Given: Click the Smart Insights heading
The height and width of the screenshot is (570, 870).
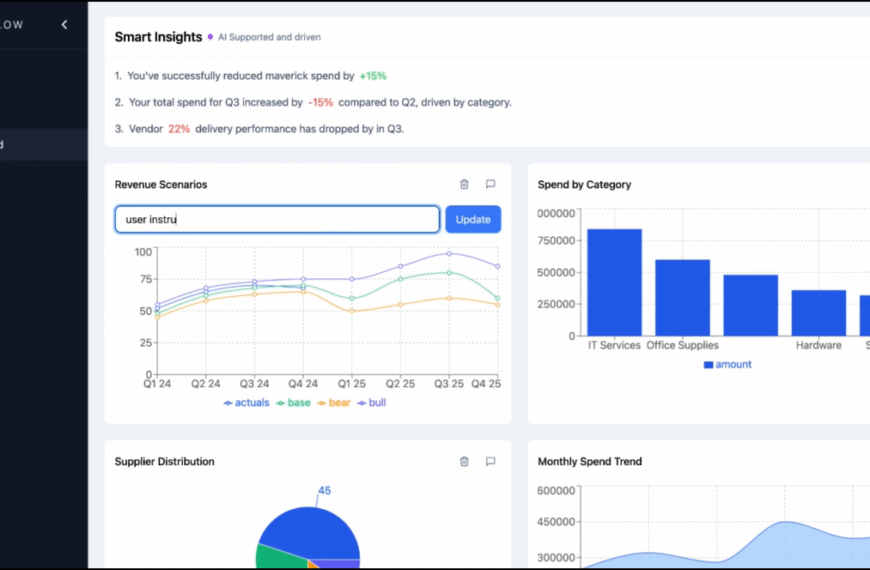Looking at the screenshot, I should coord(158,37).
